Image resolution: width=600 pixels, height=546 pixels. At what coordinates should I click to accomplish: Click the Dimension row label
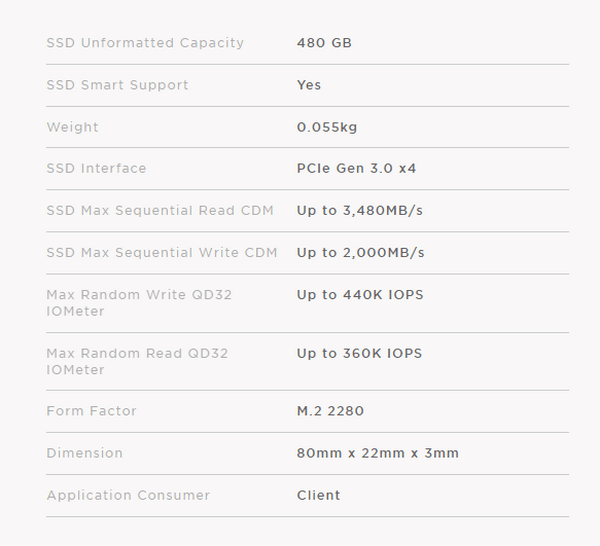(84, 453)
